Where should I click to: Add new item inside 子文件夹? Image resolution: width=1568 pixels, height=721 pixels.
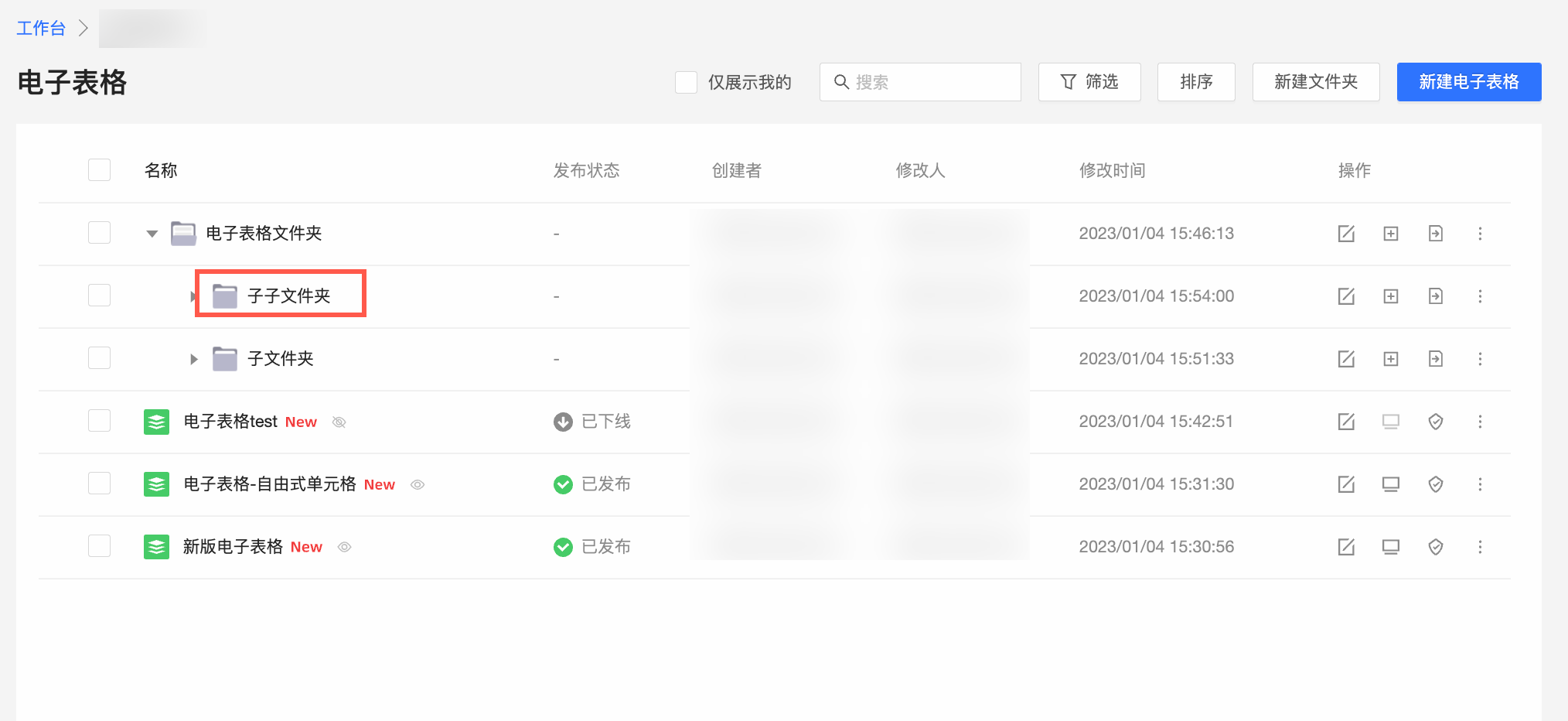pyautogui.click(x=1391, y=359)
